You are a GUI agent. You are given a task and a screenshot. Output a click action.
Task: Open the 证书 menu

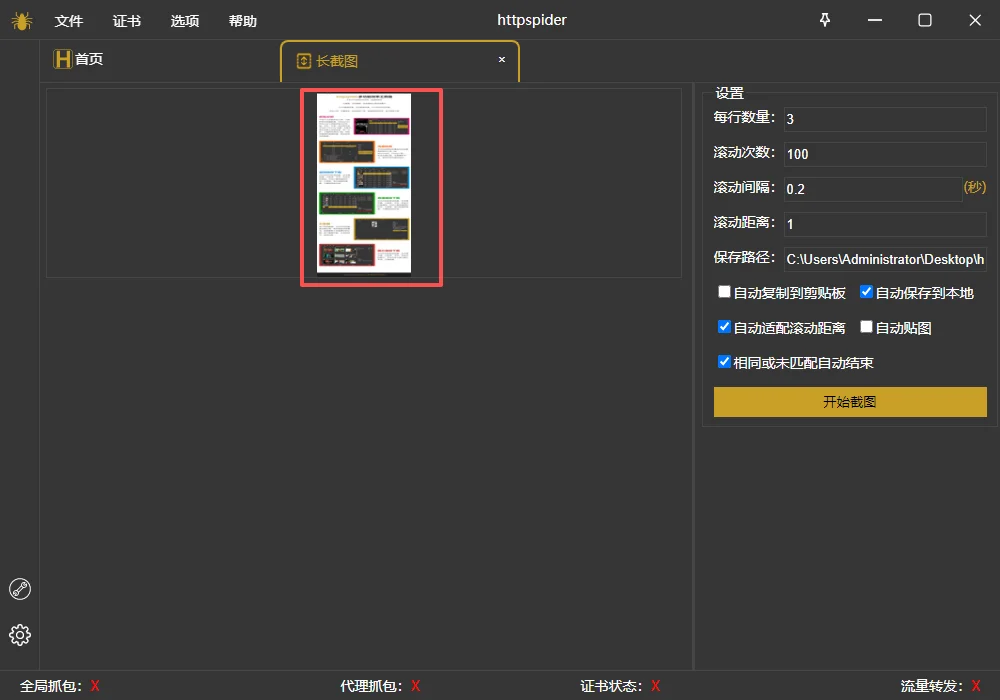coord(127,21)
